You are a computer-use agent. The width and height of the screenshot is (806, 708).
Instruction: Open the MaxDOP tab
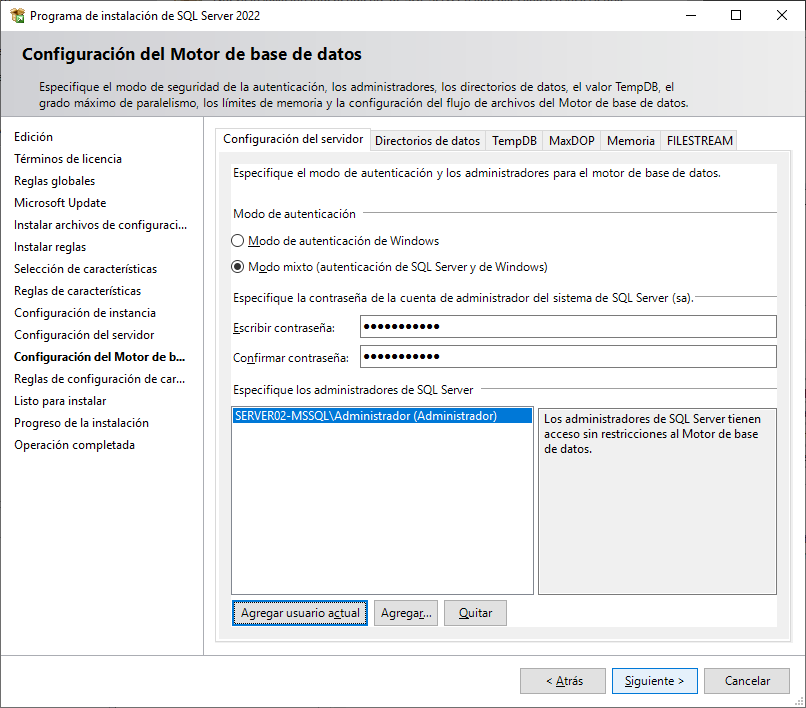[x=572, y=141]
